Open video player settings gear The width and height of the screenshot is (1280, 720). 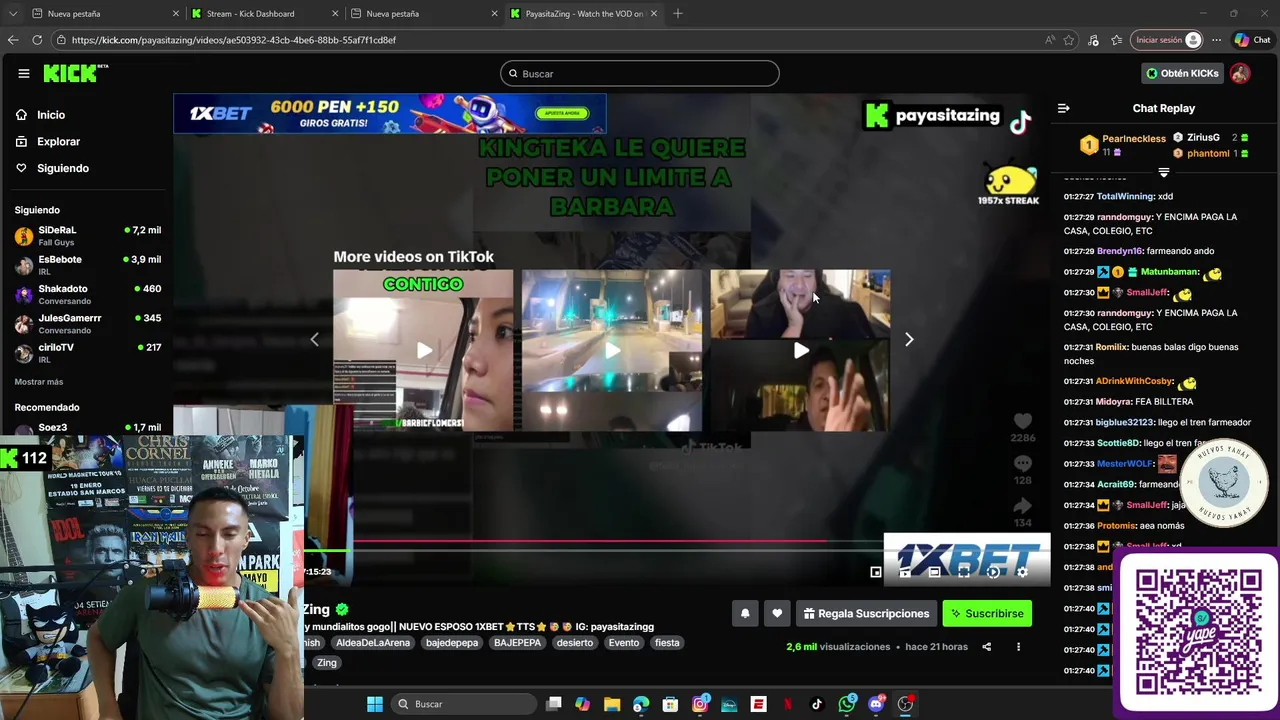click(x=1022, y=572)
